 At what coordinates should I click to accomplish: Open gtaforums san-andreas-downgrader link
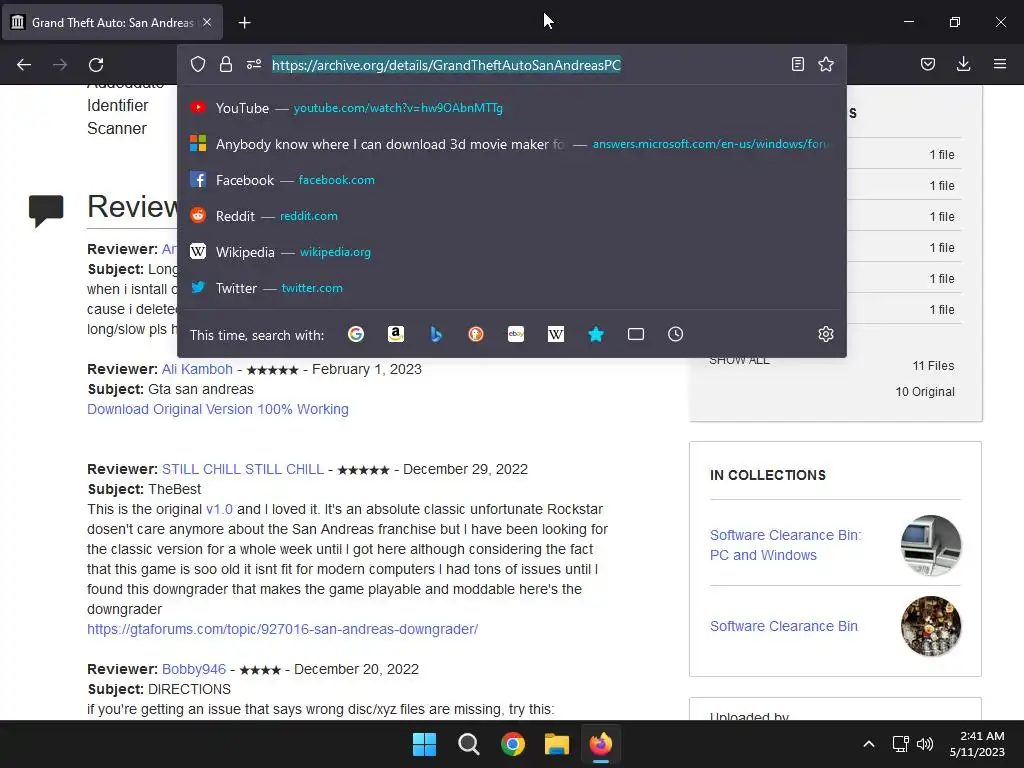[282, 629]
